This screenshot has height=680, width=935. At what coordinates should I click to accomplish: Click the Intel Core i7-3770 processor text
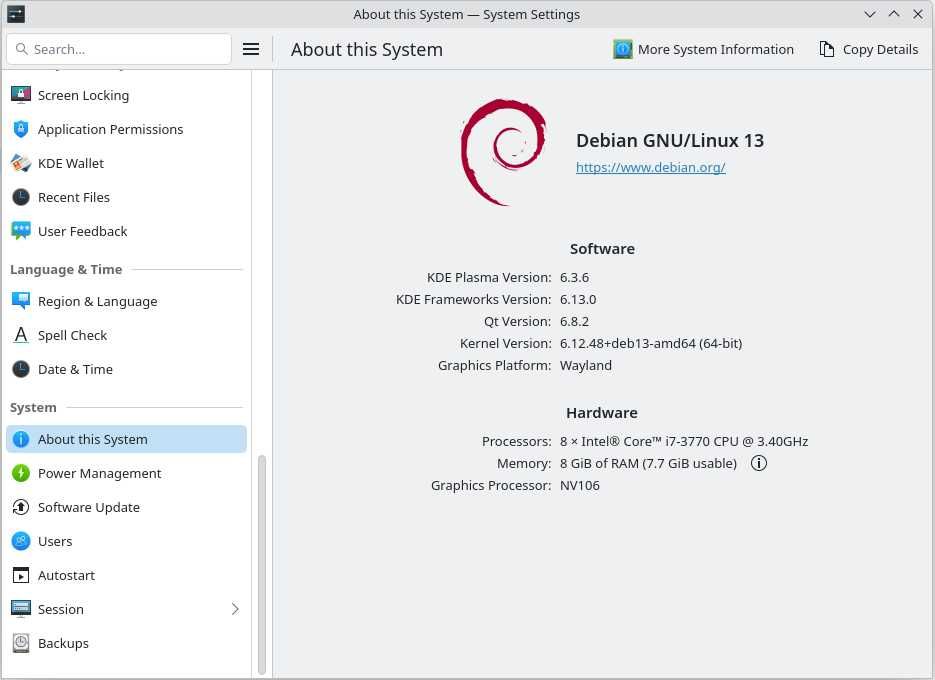pyautogui.click(x=684, y=441)
